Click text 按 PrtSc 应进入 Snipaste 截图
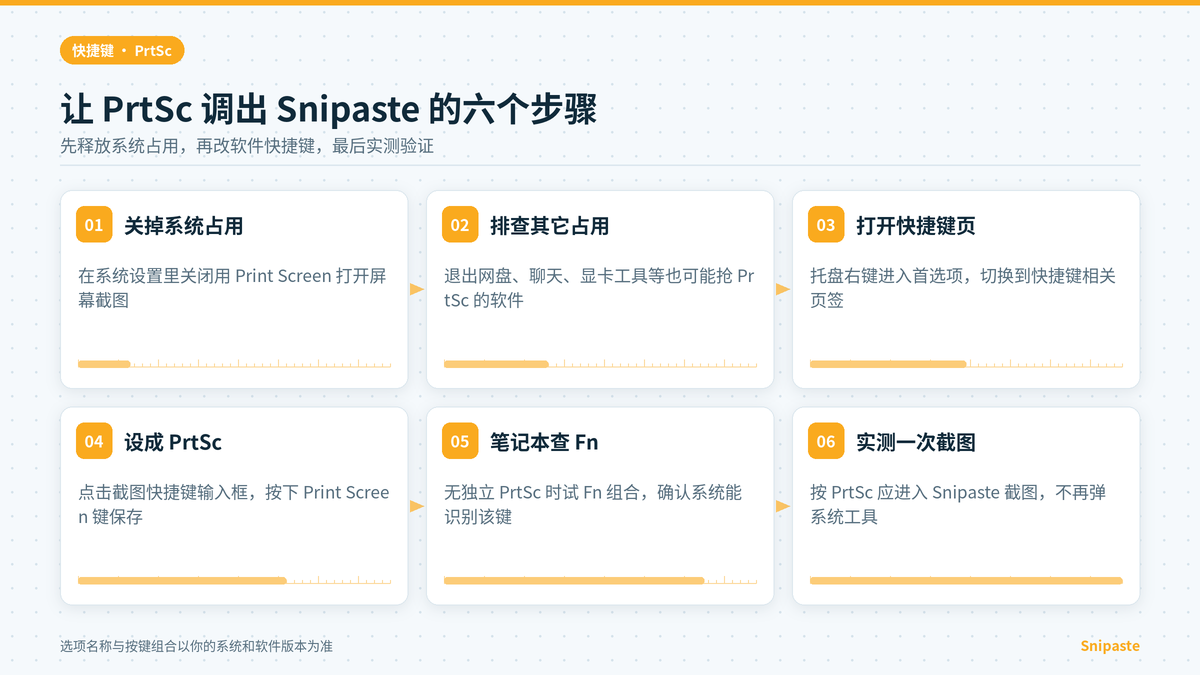The image size is (1200, 675). tap(923, 492)
